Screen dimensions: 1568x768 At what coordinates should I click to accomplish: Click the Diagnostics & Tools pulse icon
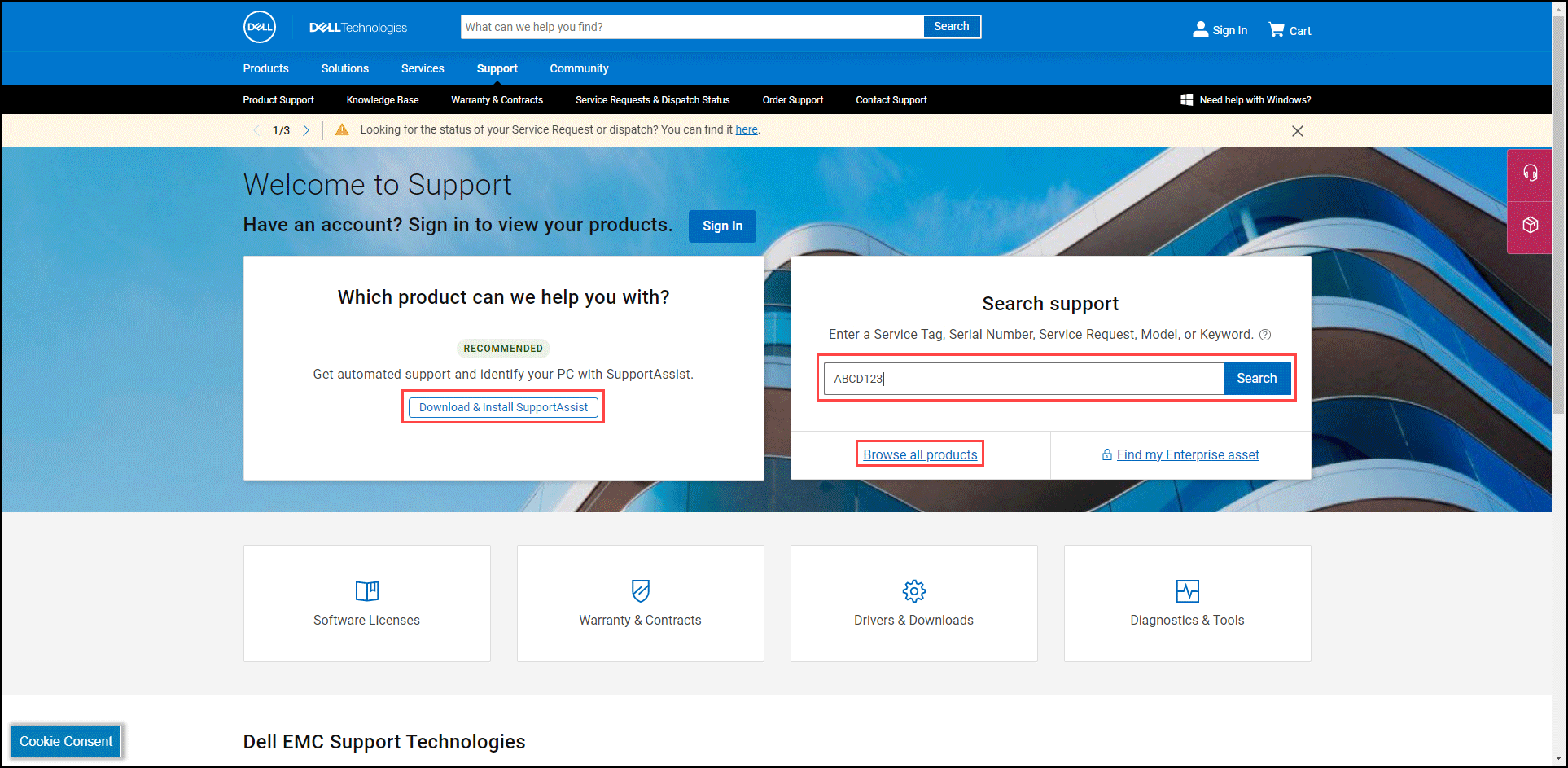[1188, 590]
